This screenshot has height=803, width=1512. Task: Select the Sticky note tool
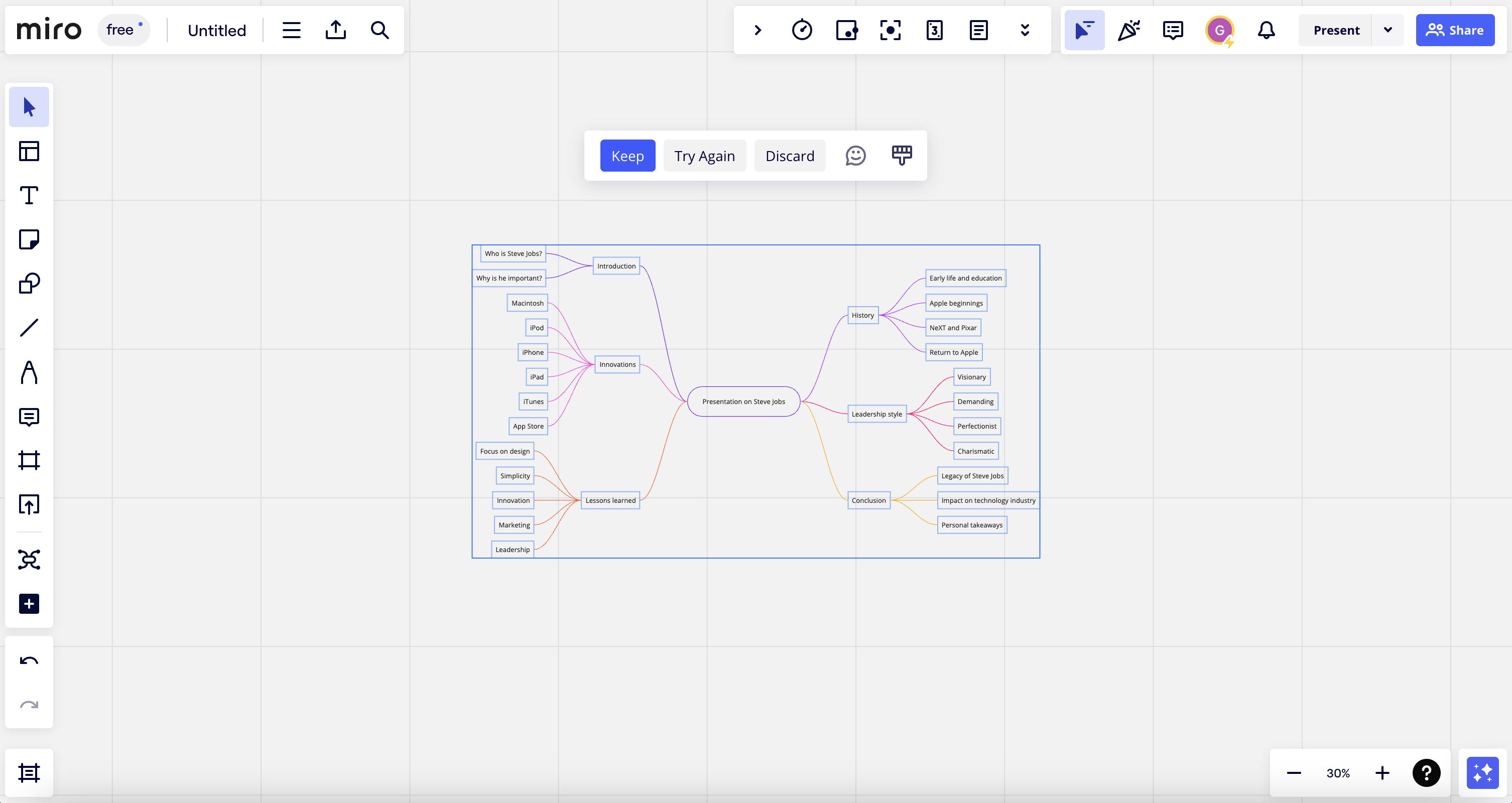[x=29, y=239]
